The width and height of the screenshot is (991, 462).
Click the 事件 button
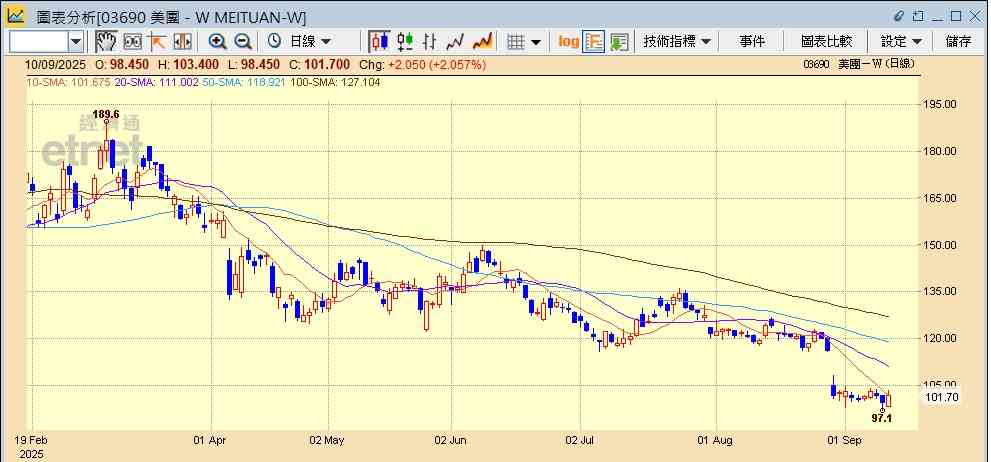(x=751, y=42)
